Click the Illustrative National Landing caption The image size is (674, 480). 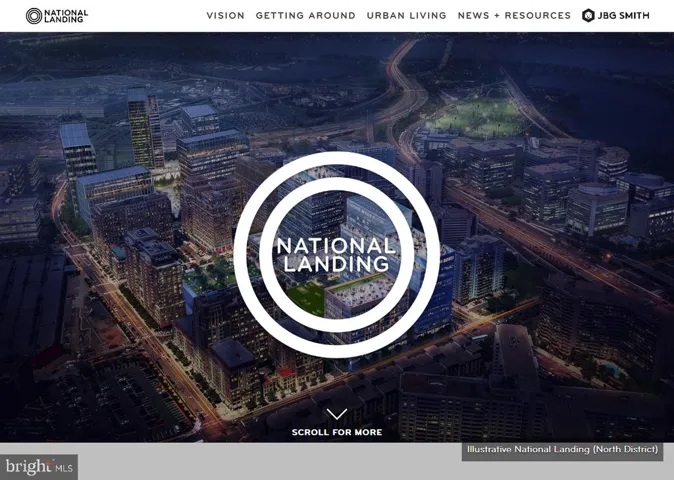tap(562, 449)
